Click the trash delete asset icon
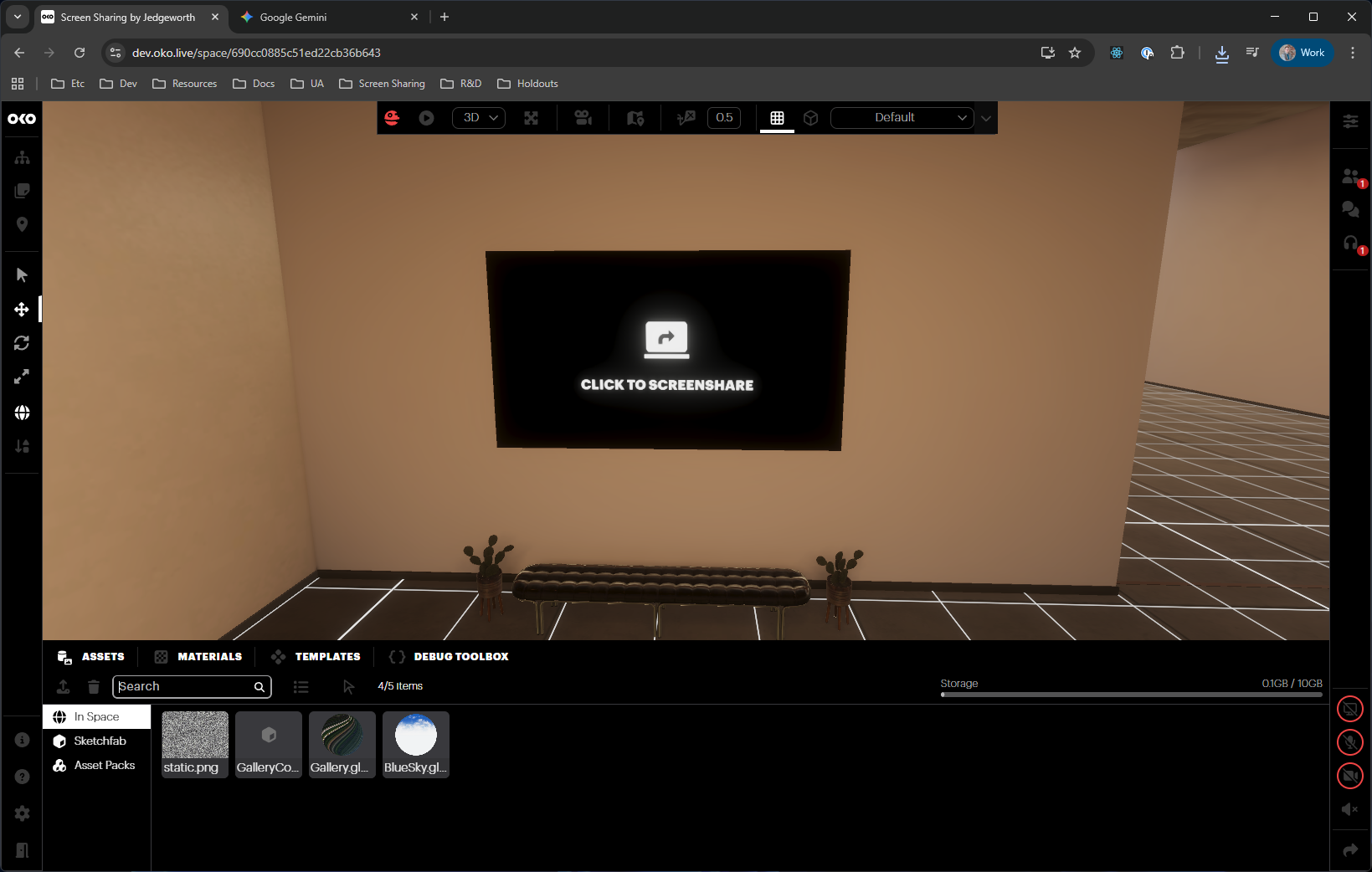This screenshot has height=872, width=1372. [x=94, y=687]
